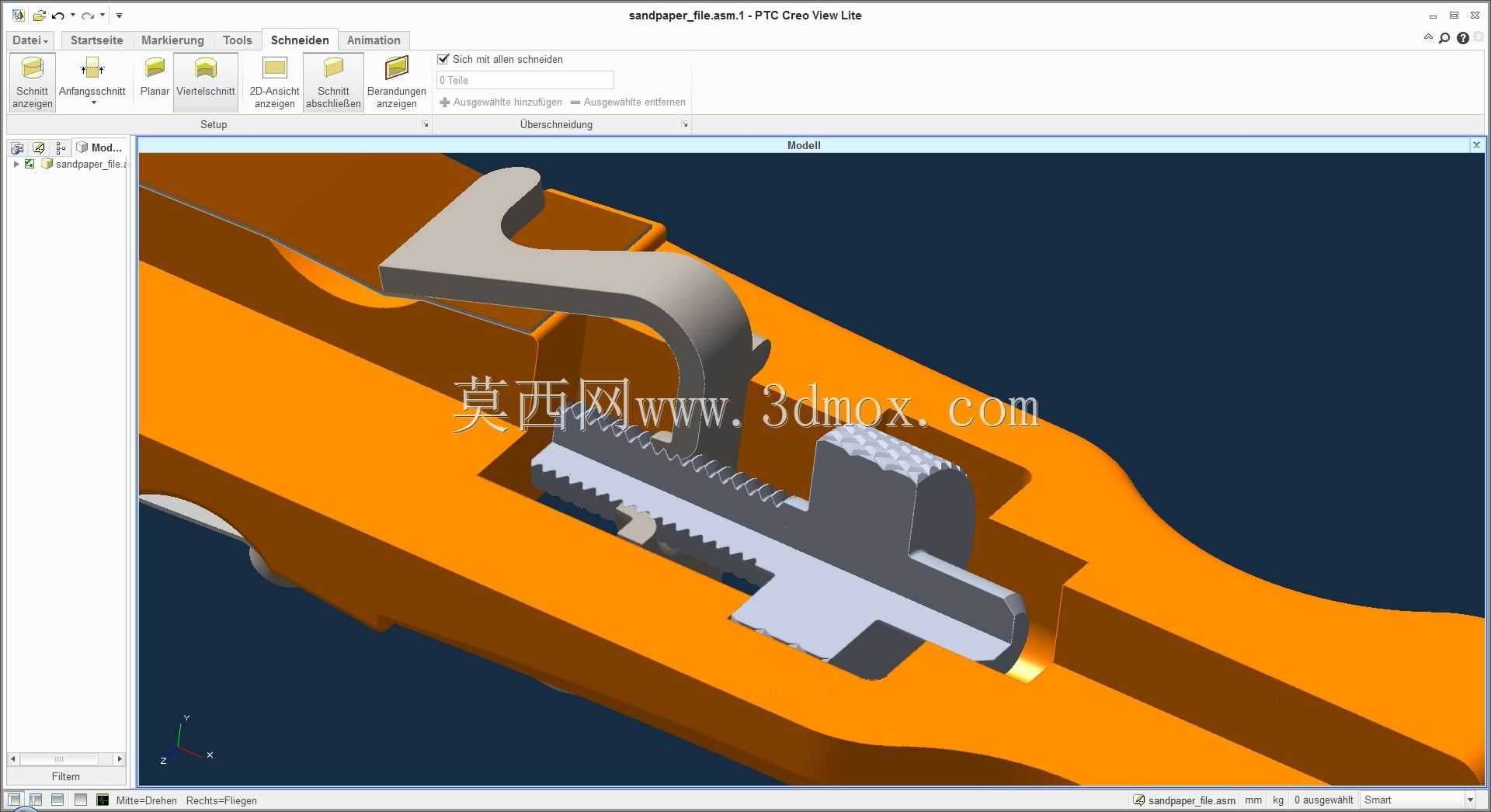Maximize the Creo View window
The image size is (1491, 812).
click(x=1454, y=16)
